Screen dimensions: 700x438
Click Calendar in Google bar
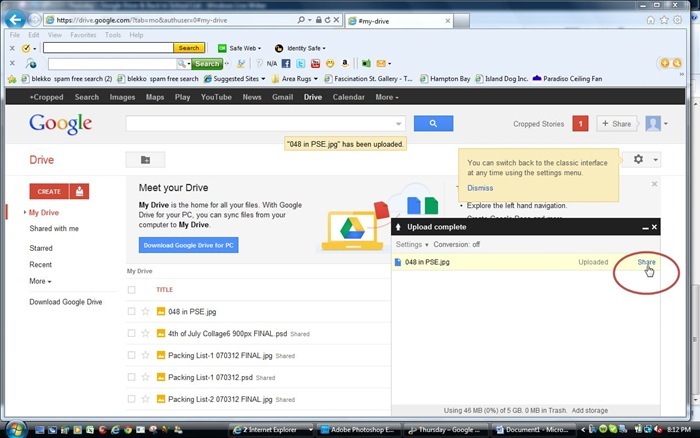pyautogui.click(x=349, y=97)
